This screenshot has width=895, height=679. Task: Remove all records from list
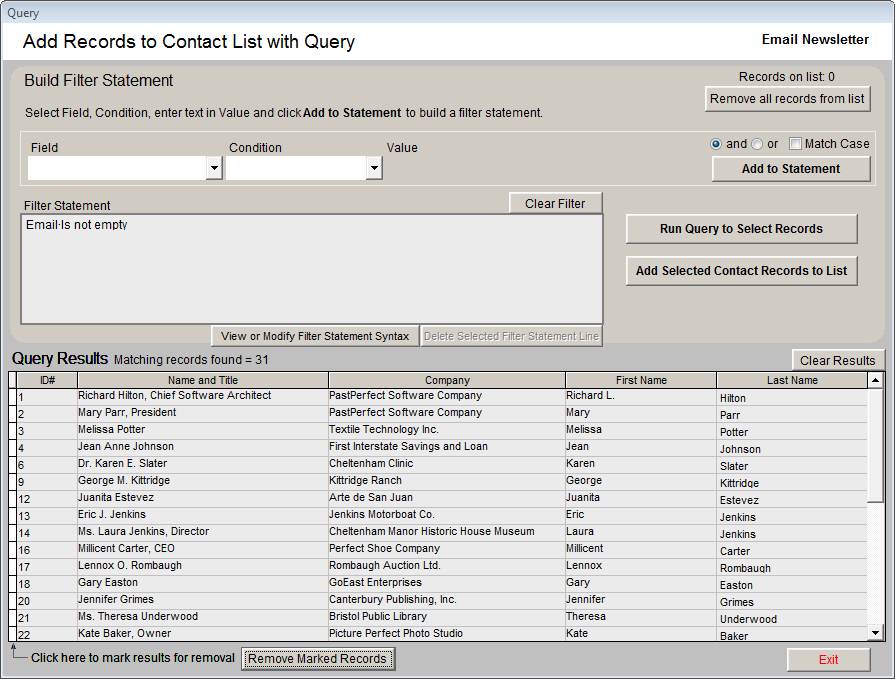pos(786,99)
